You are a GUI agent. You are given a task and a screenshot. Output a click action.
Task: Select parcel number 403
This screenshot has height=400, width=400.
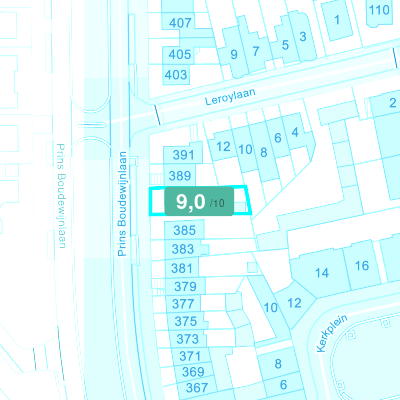tap(176, 75)
